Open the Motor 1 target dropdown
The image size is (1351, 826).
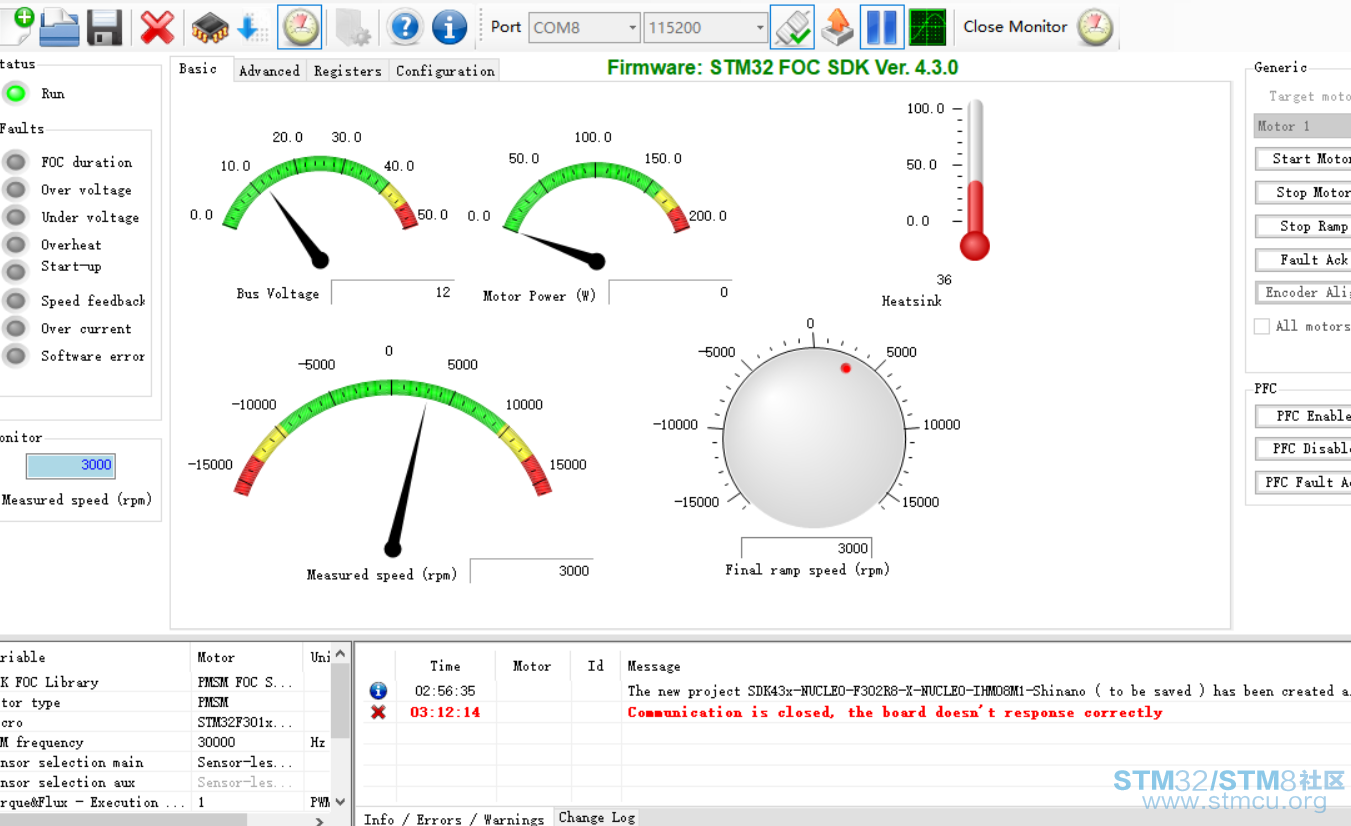[x=1302, y=126]
